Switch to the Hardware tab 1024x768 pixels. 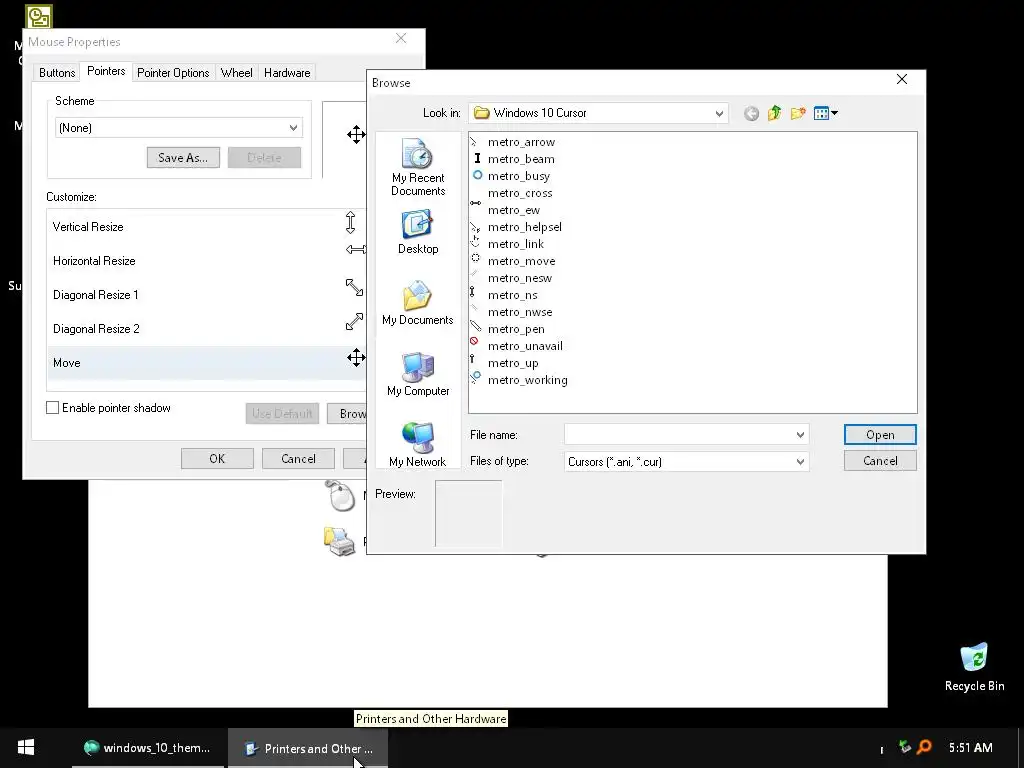[287, 72]
